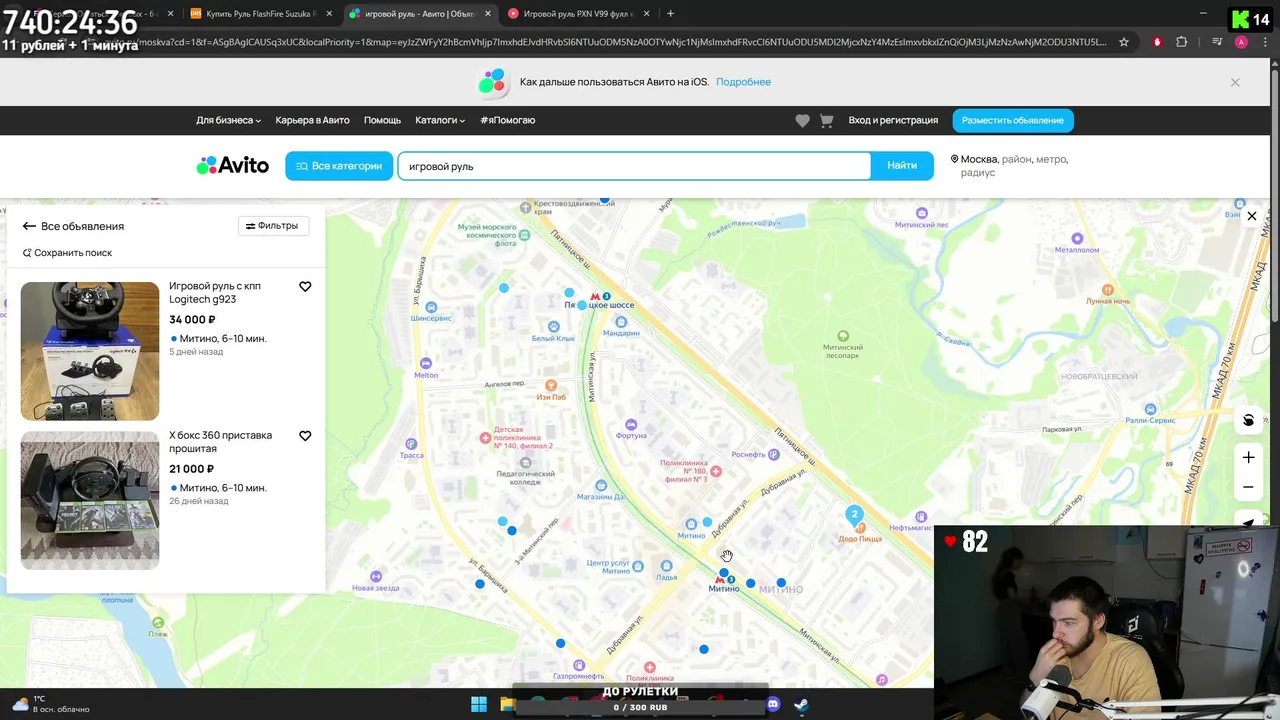Image resolution: width=1280 pixels, height=720 pixels.
Task: Click the Шинсервис map marker
Action: (x=431, y=307)
